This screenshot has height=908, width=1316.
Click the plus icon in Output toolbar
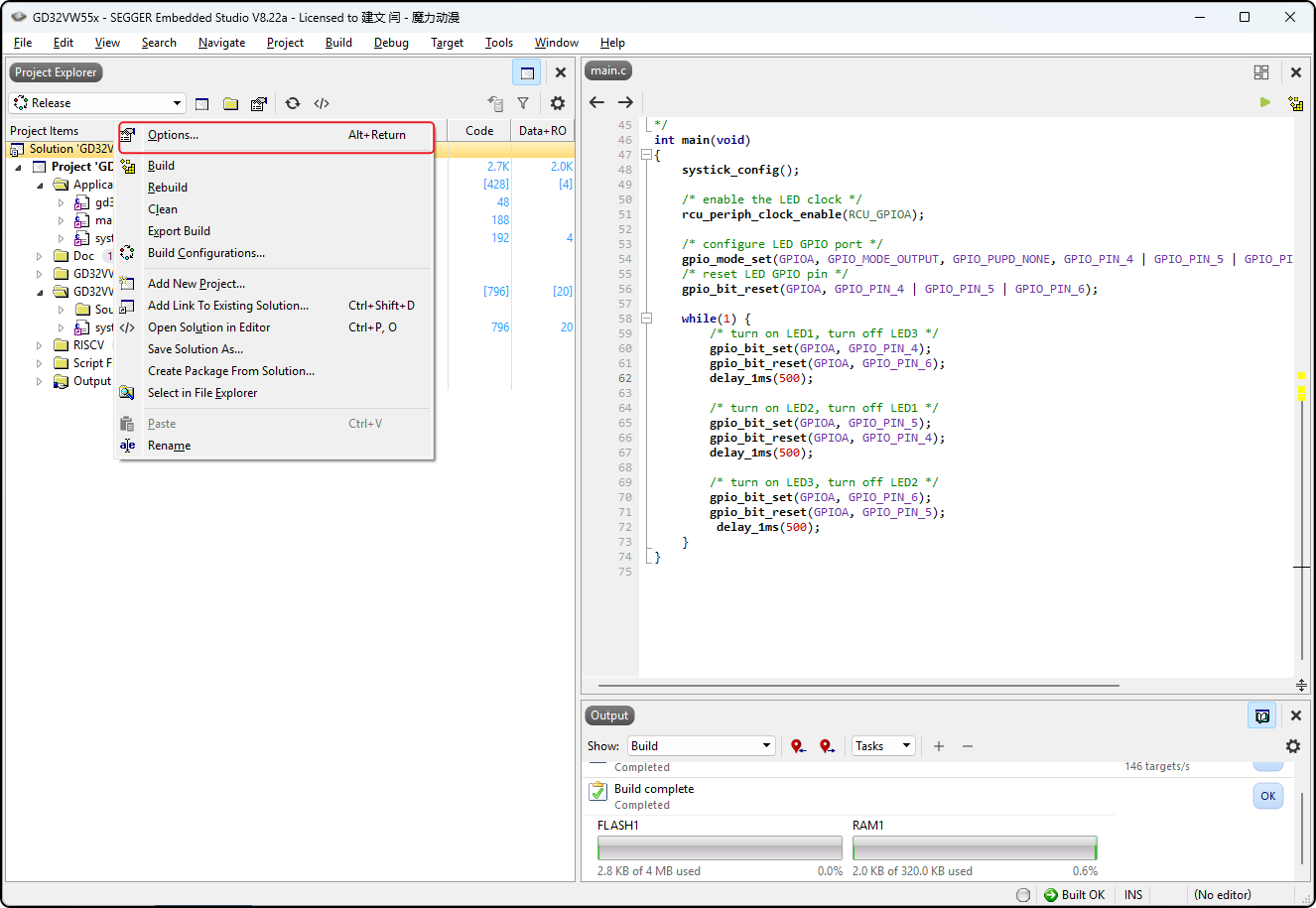(939, 746)
